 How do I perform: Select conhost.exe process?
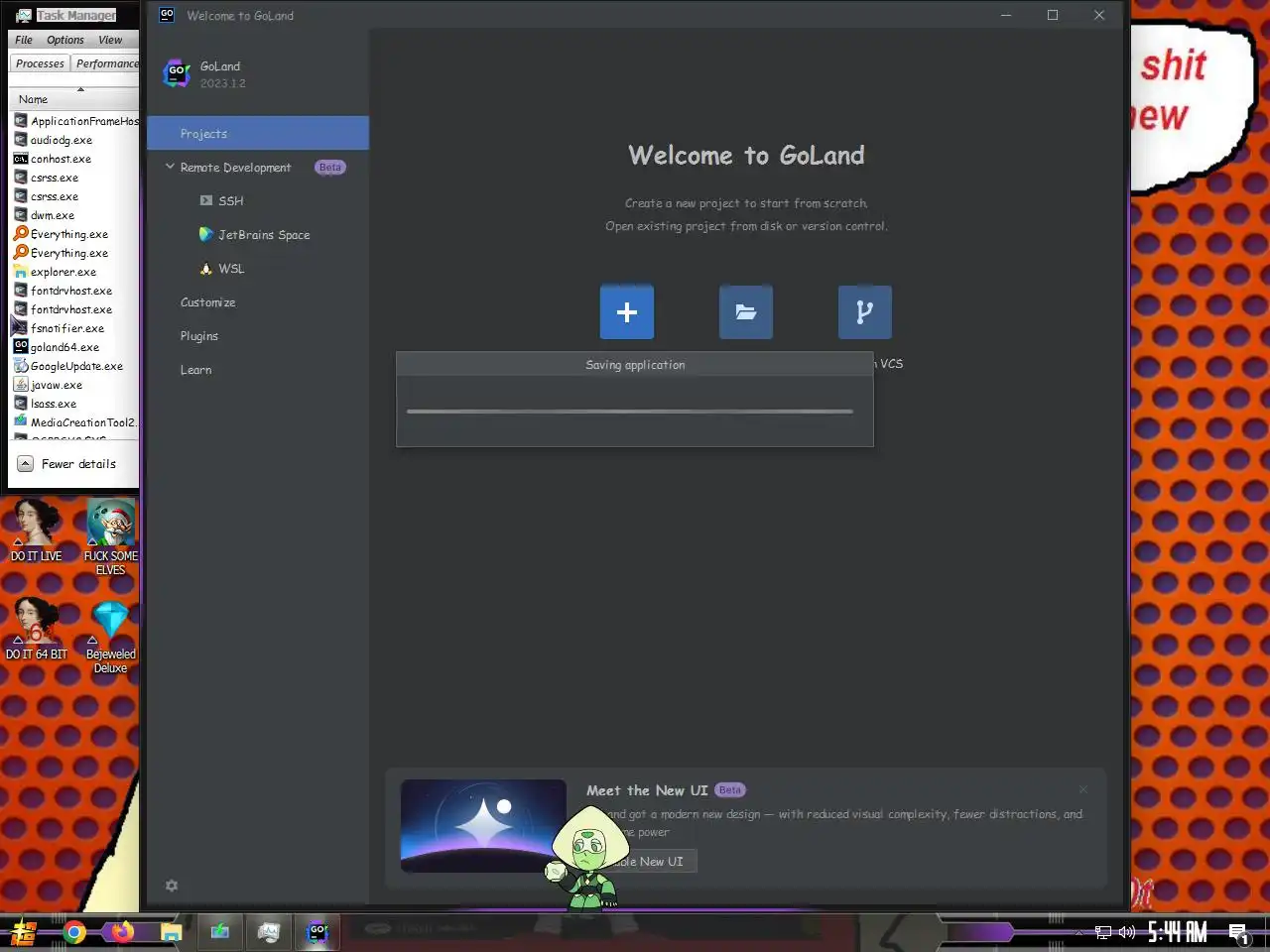coord(75,159)
